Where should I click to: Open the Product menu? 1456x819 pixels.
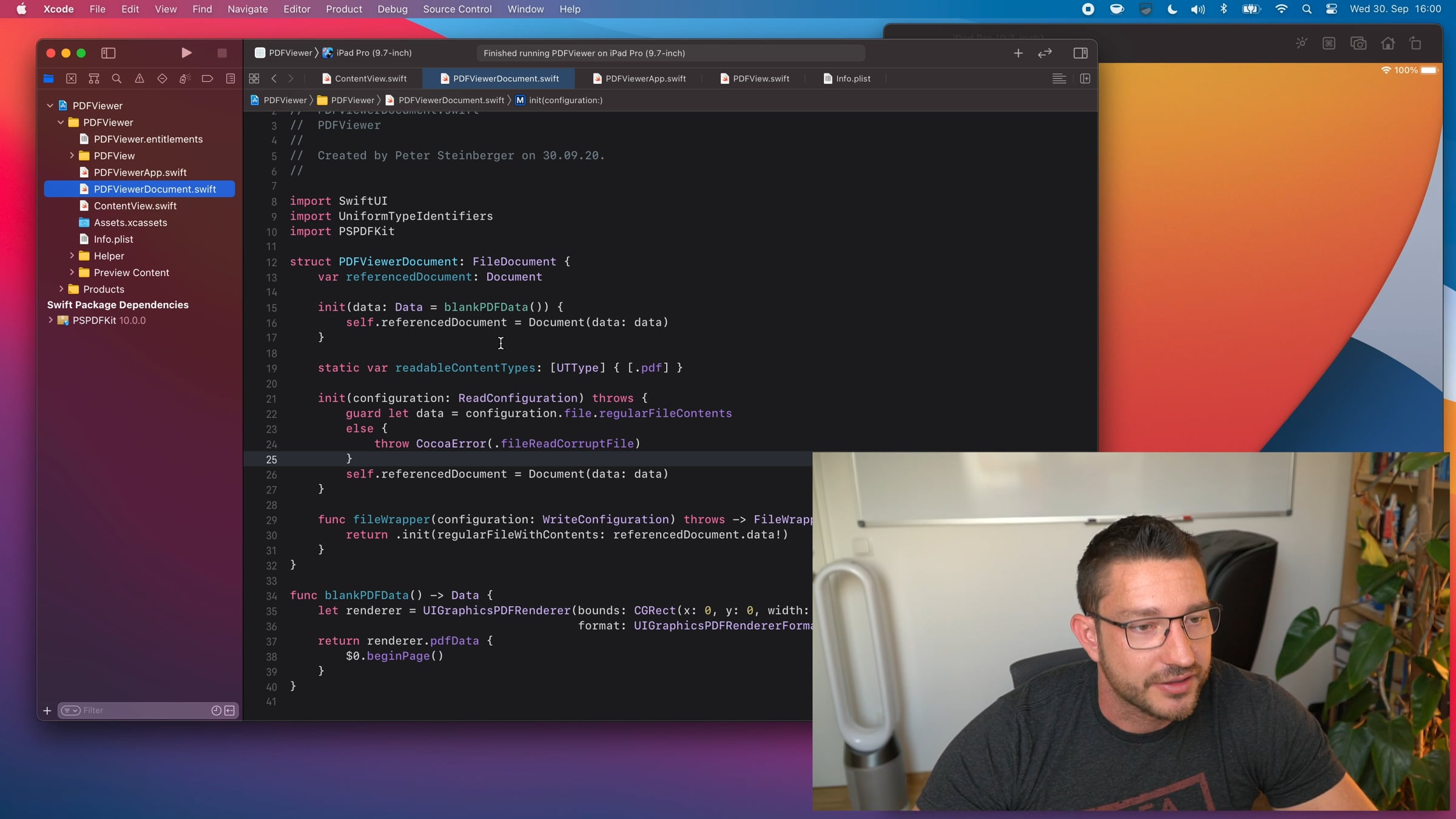coord(343,9)
